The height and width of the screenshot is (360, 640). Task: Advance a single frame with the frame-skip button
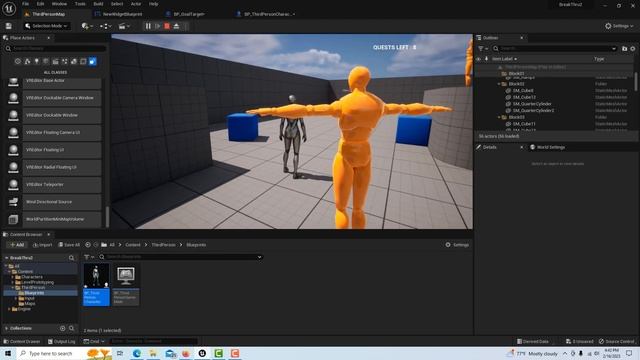coord(158,26)
